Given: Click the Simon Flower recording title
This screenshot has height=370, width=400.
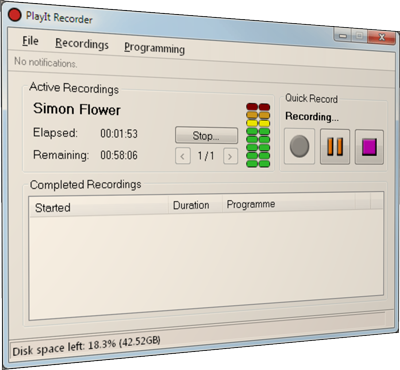Looking at the screenshot, I should click(77, 109).
